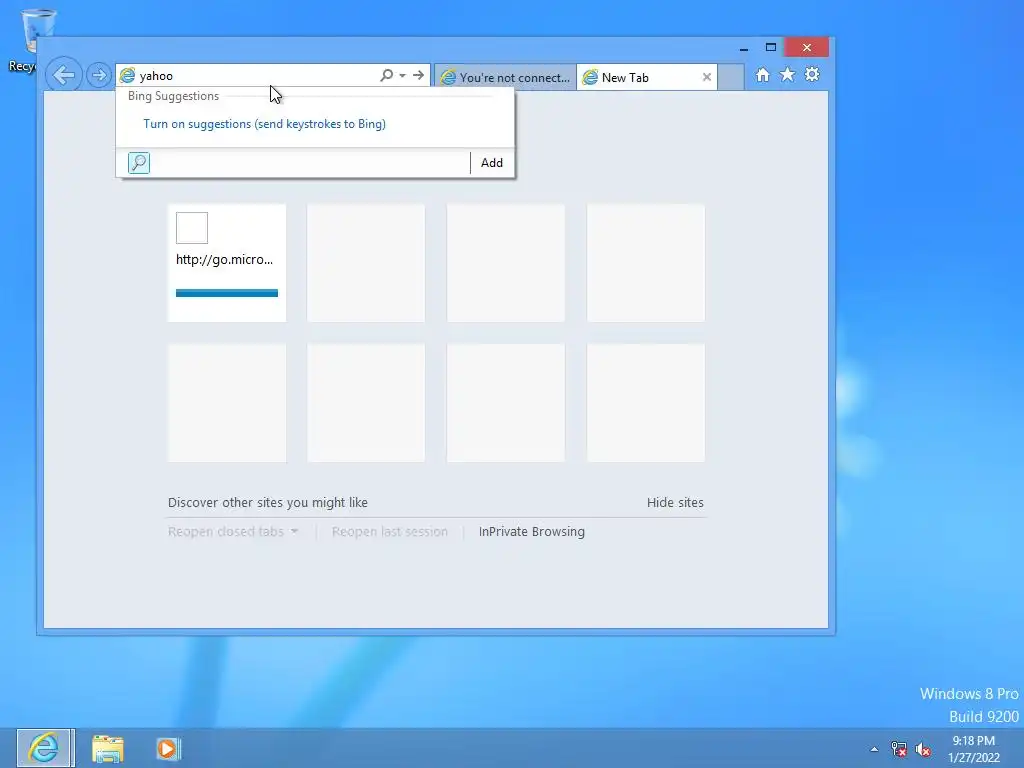
Task: Open File Explorer from taskbar
Action: (x=108, y=748)
